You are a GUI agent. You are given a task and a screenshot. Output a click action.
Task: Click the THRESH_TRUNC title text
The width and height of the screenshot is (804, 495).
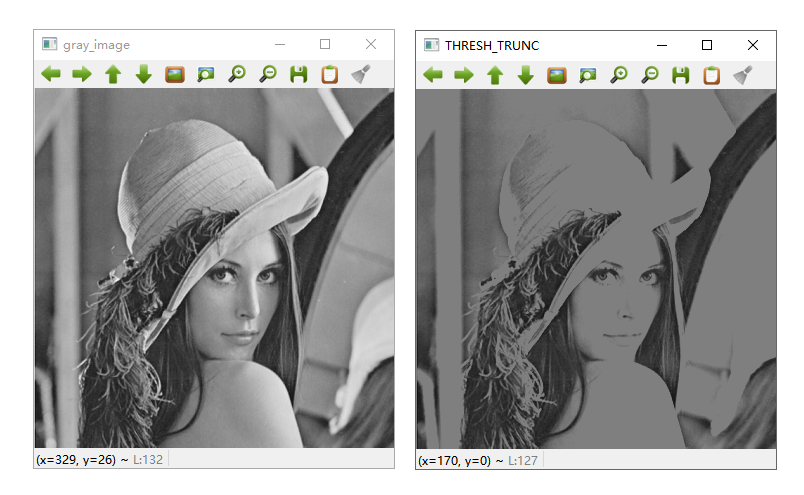(492, 46)
